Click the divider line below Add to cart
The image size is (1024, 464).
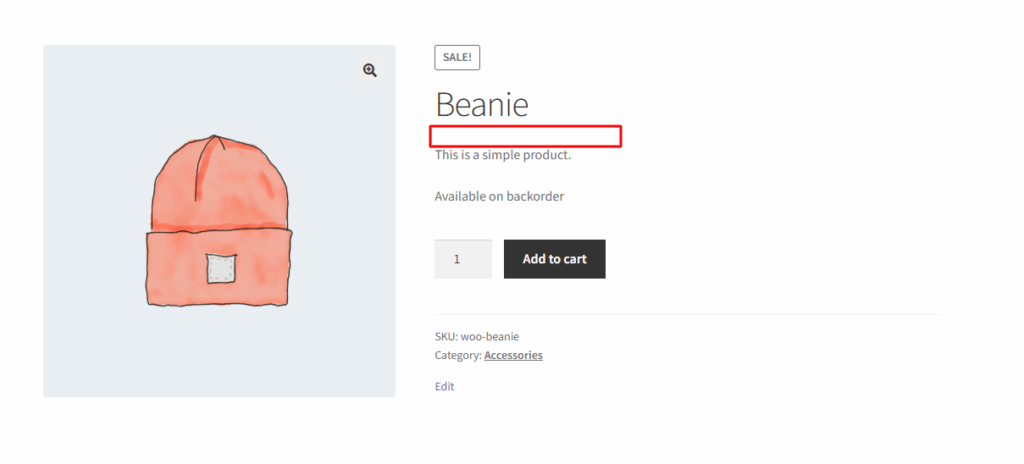tap(689, 314)
